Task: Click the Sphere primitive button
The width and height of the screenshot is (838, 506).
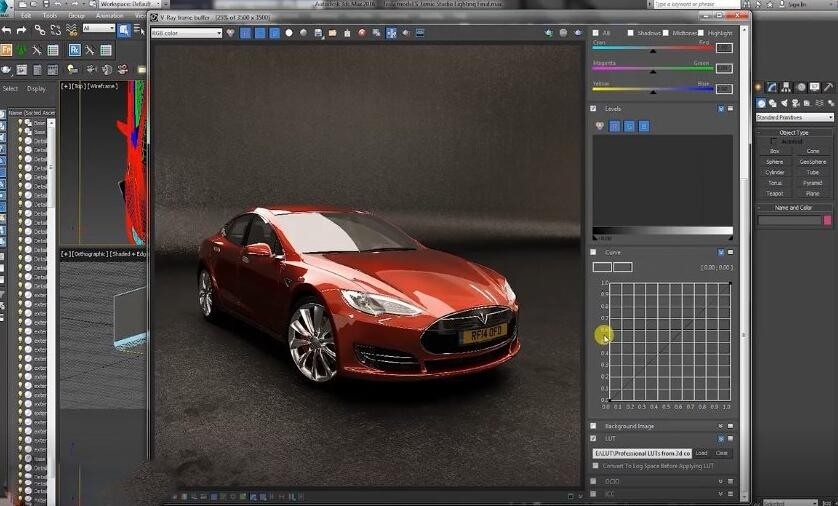Action: tap(775, 162)
